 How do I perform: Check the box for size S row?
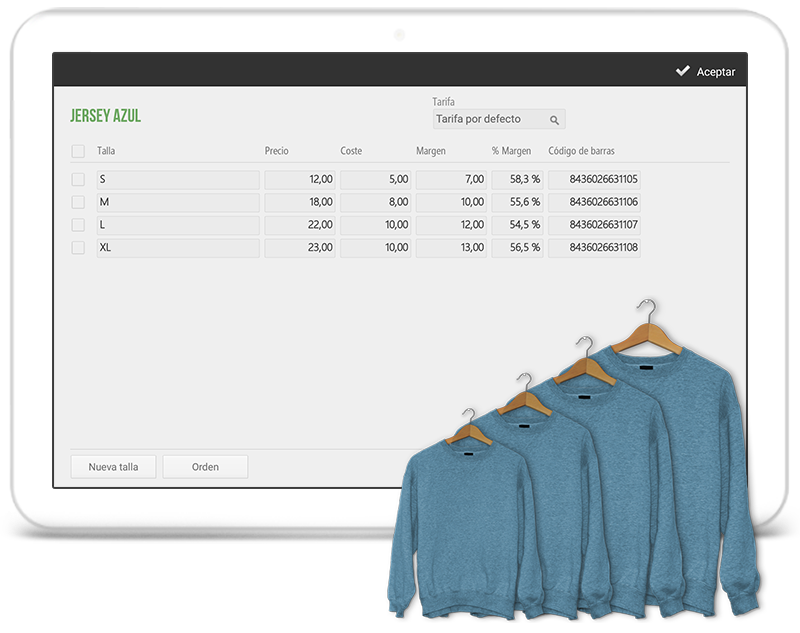tap(78, 180)
